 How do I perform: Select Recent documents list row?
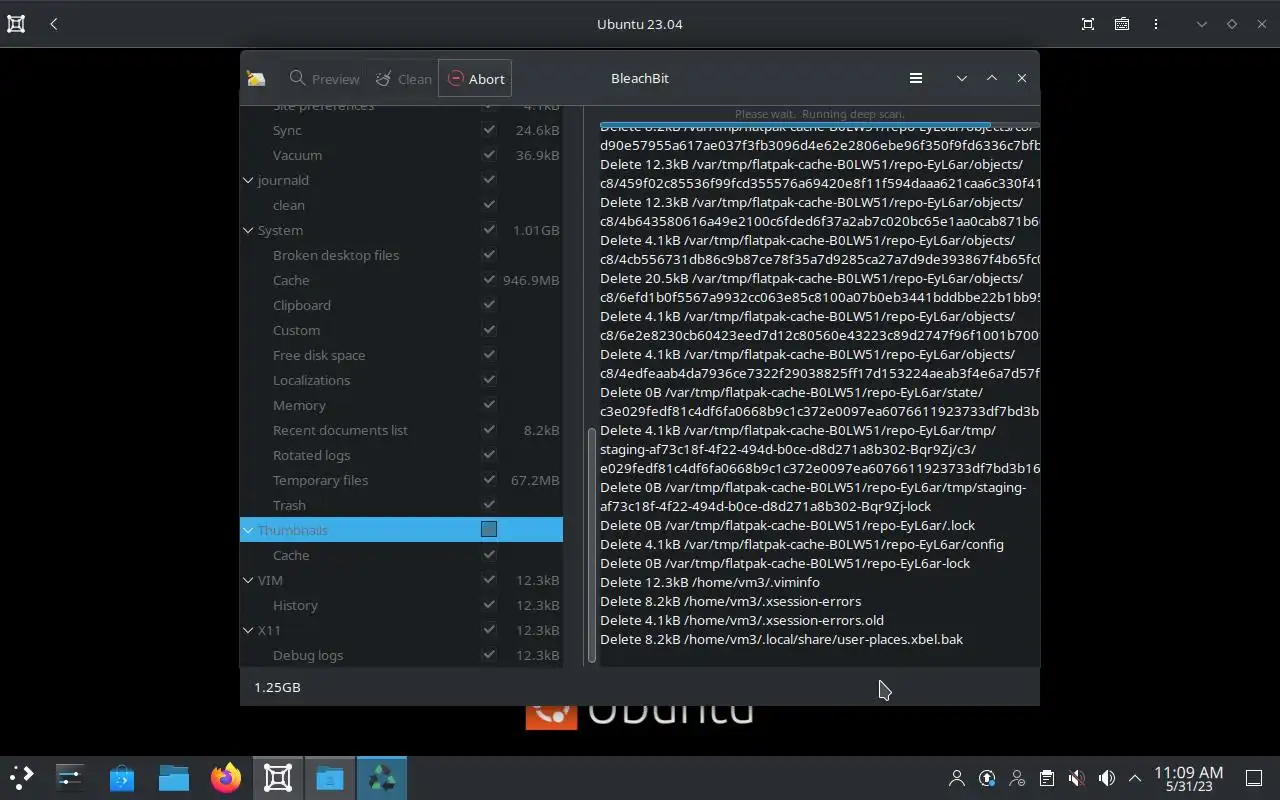pyautogui.click(x=401, y=430)
